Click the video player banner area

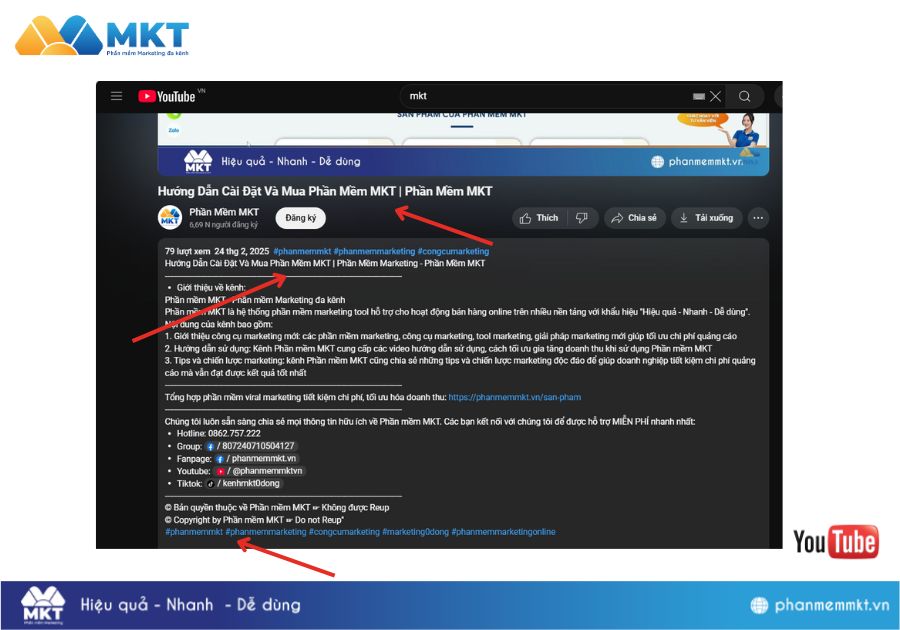[x=463, y=145]
